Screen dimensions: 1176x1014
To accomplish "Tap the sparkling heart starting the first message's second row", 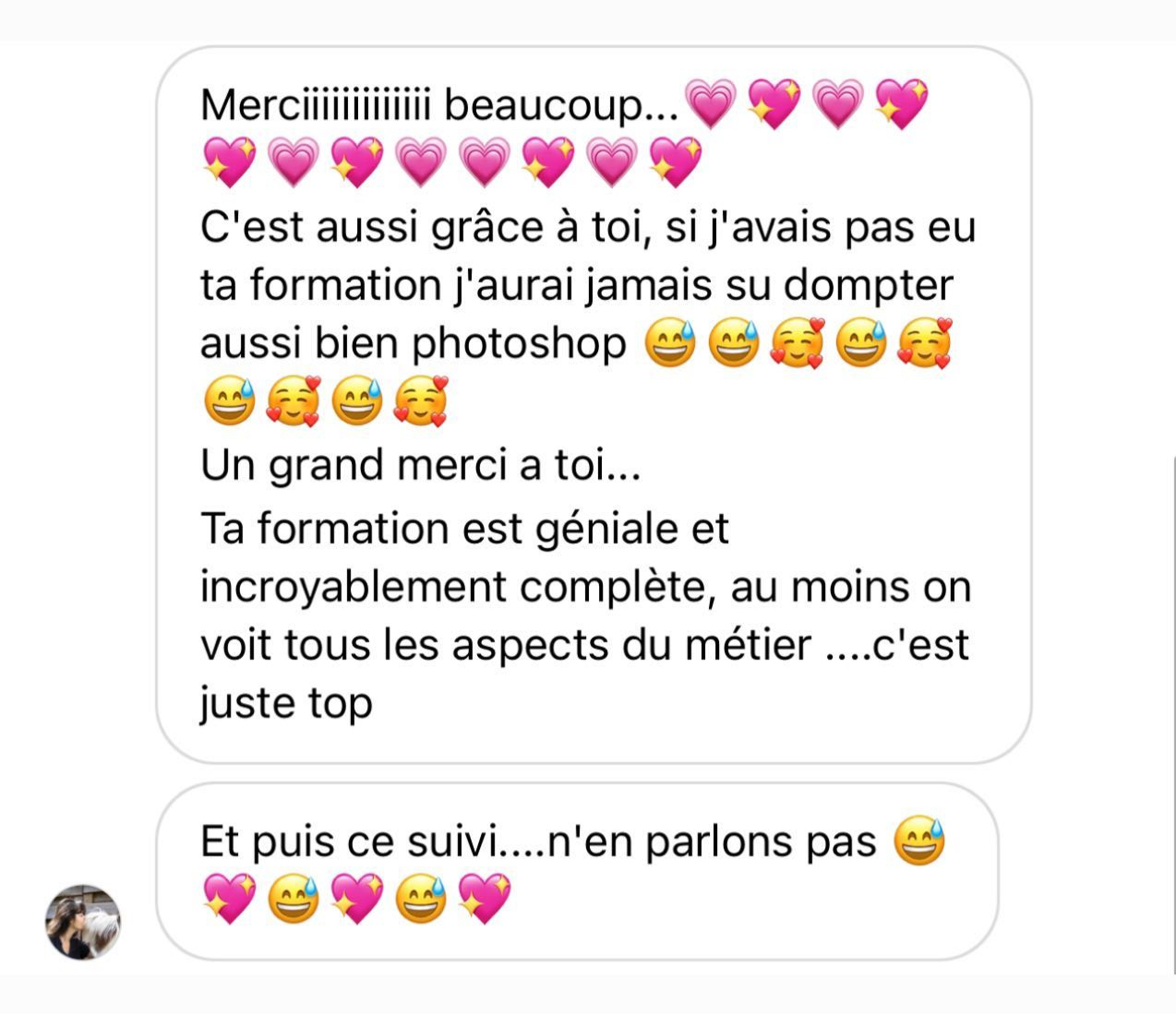I will coord(228,161).
